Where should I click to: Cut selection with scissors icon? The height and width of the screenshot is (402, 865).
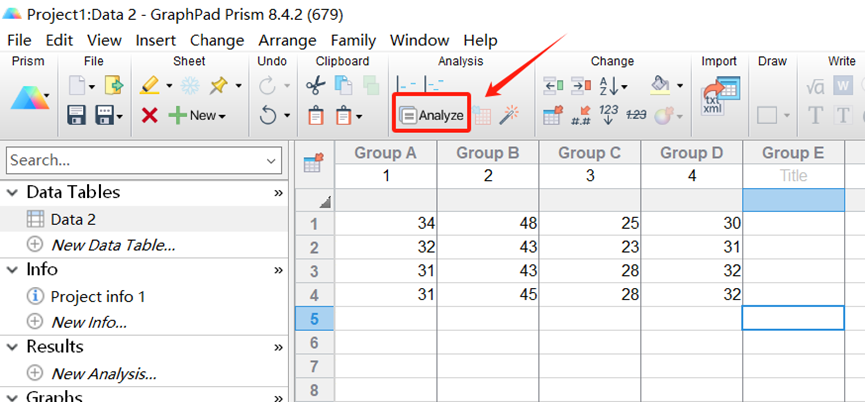click(x=316, y=85)
